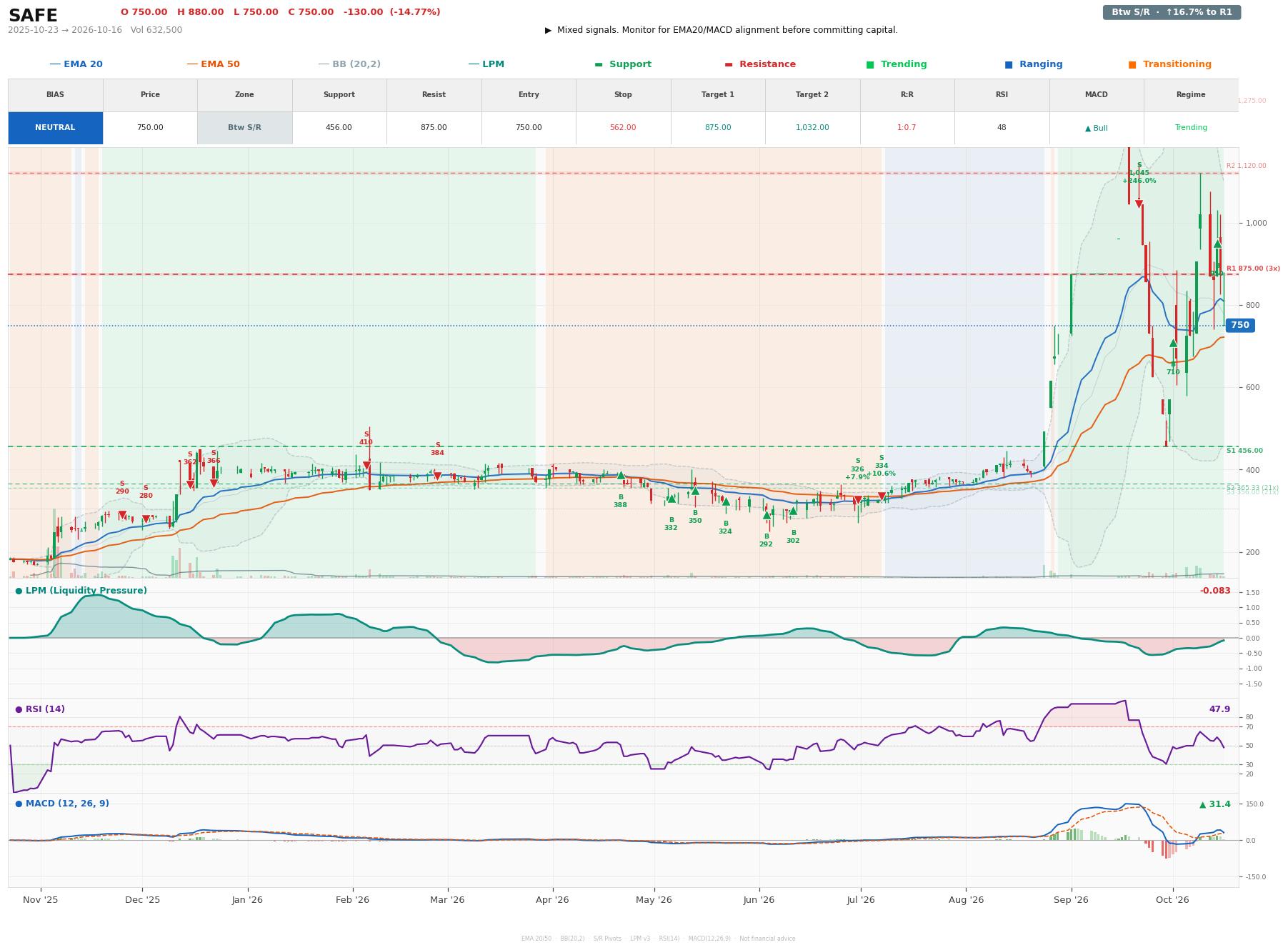
Task: Click the Sep '26 axis label
Action: (1071, 900)
